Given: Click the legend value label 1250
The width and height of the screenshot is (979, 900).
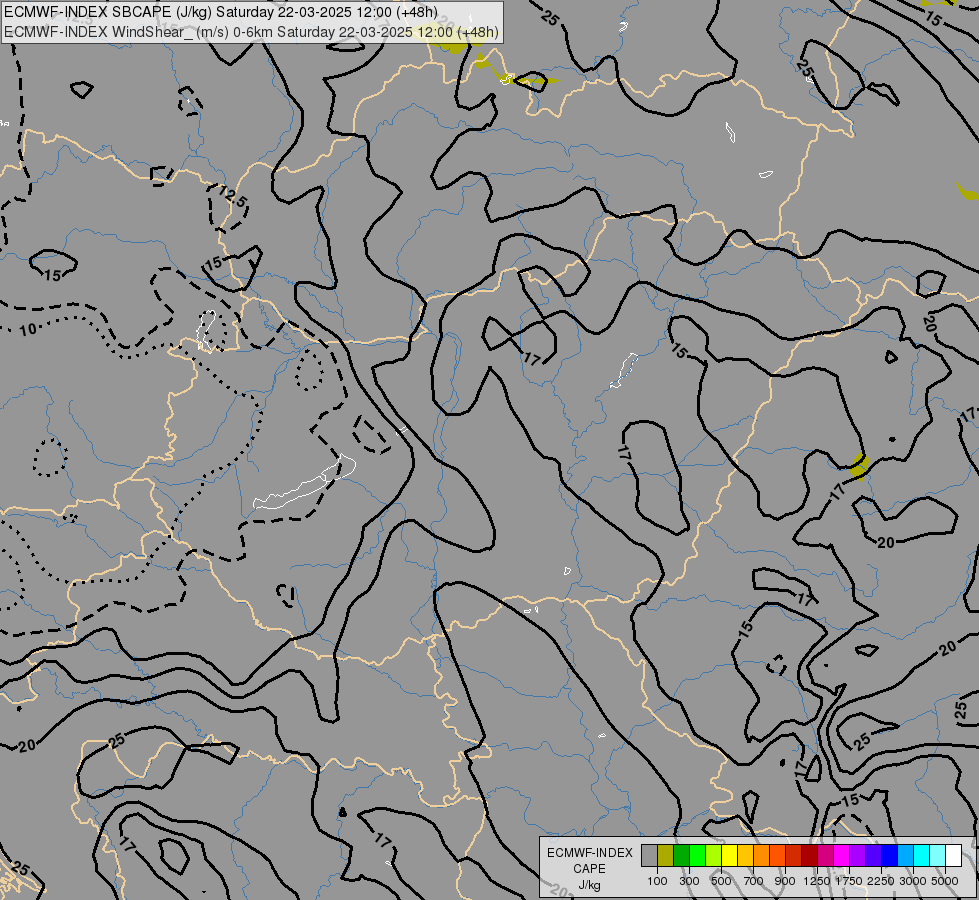Looking at the screenshot, I should coord(817,881).
